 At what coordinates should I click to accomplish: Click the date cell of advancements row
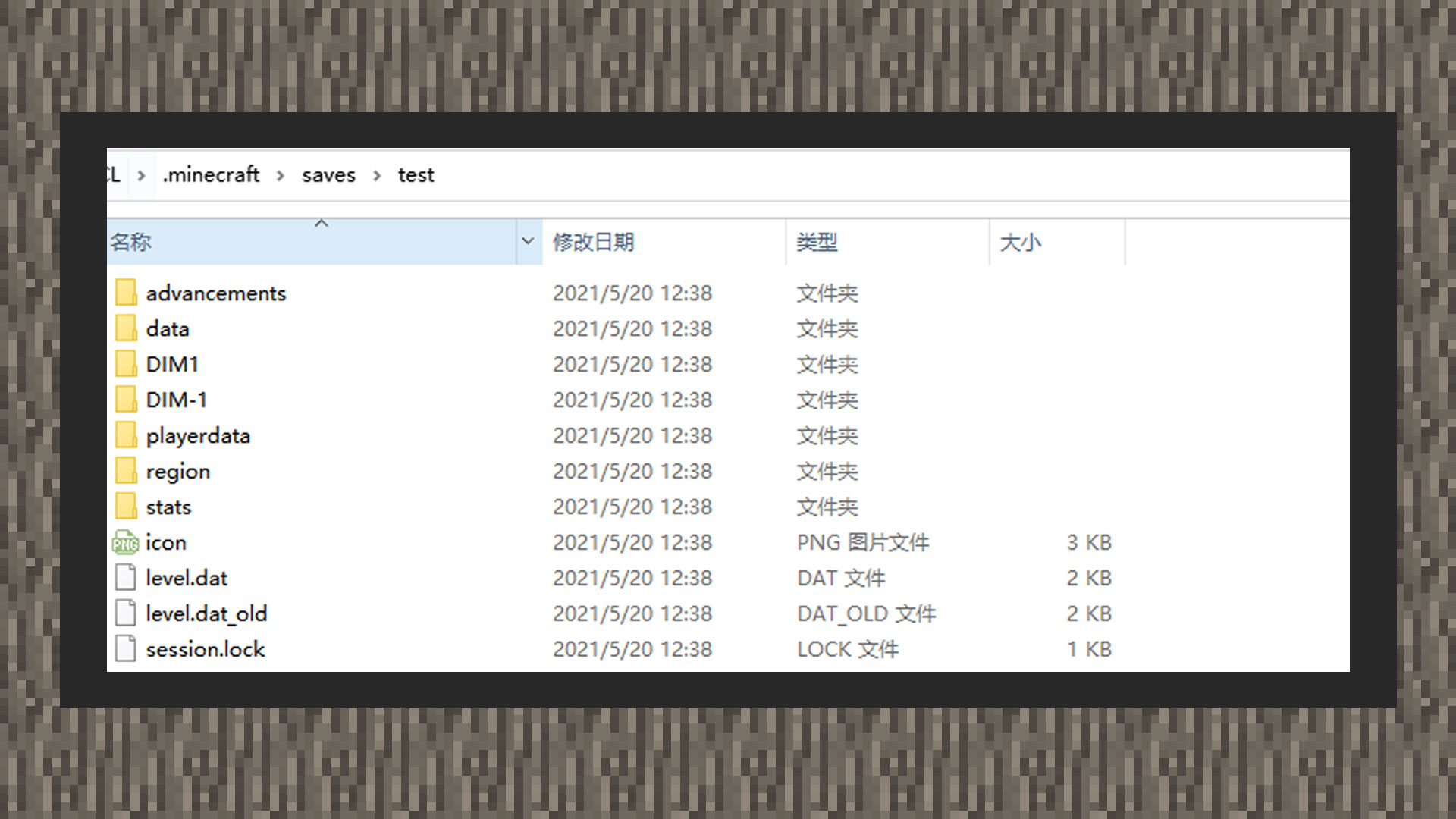[x=632, y=293]
